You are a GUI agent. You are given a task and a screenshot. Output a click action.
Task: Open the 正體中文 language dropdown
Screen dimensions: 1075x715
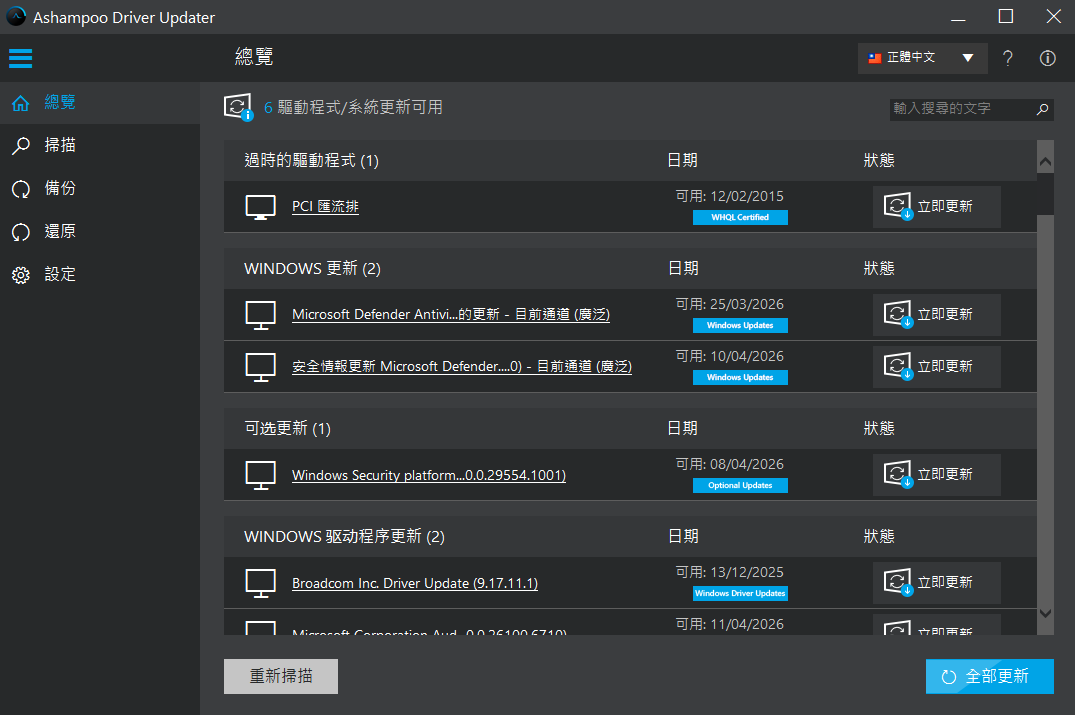tap(922, 58)
